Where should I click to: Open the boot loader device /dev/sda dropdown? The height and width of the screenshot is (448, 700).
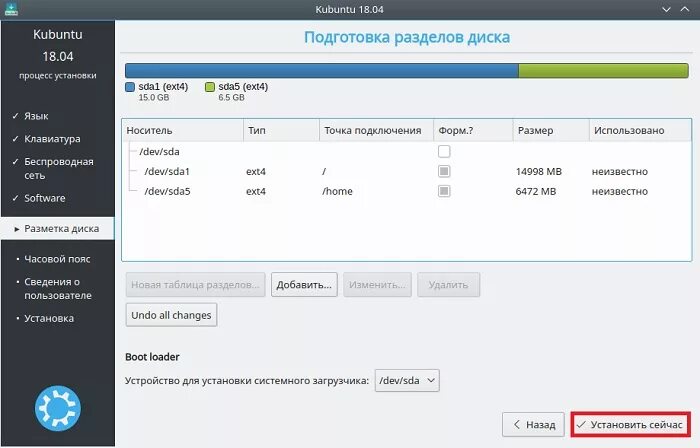click(407, 381)
